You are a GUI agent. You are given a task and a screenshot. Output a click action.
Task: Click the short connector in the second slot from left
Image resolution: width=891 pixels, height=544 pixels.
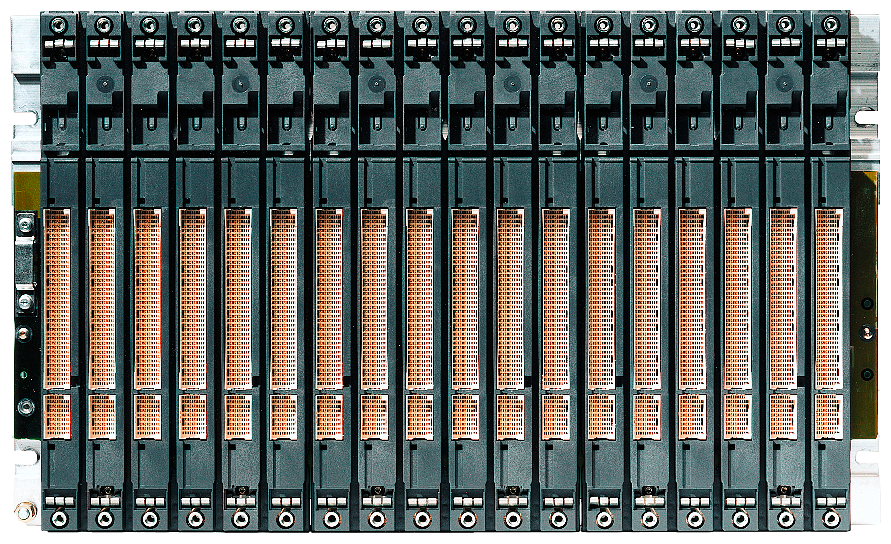tap(102, 416)
